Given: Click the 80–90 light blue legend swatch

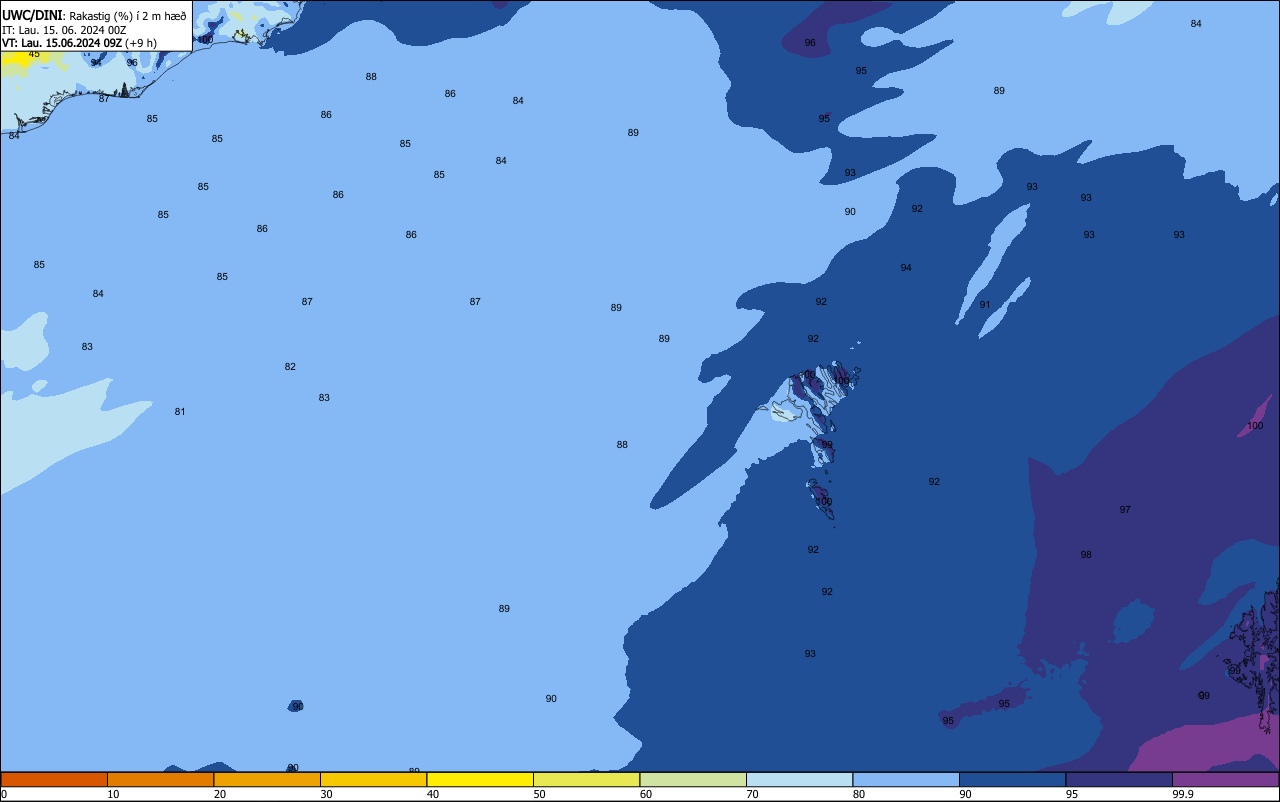Looking at the screenshot, I should pos(906,779).
